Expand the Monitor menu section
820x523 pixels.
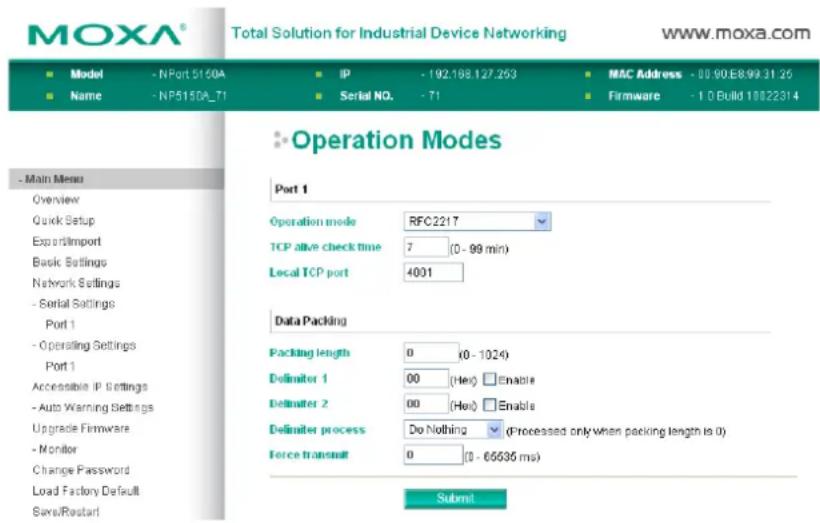tap(54, 449)
